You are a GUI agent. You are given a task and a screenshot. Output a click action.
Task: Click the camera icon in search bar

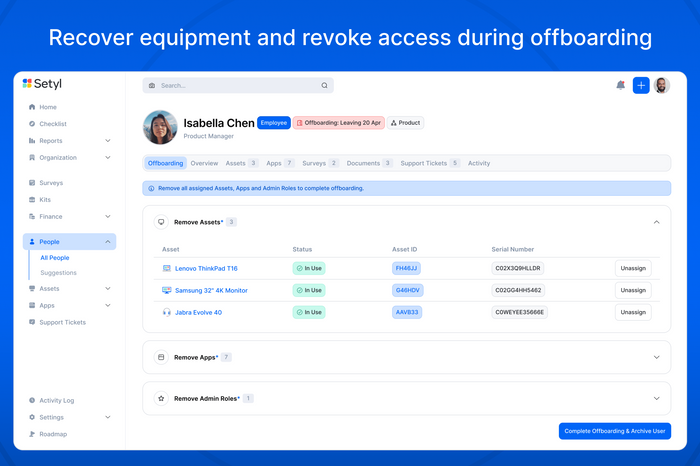152,85
